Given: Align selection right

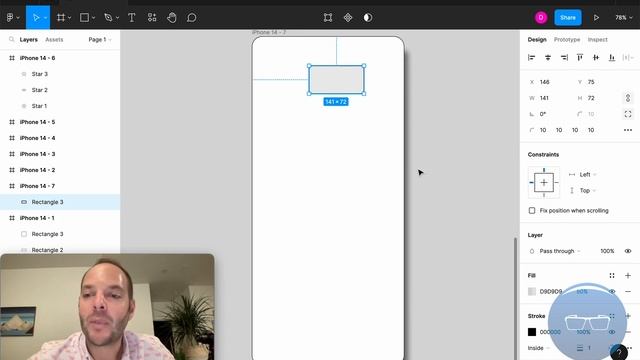Looking at the screenshot, I should click(x=564, y=58).
